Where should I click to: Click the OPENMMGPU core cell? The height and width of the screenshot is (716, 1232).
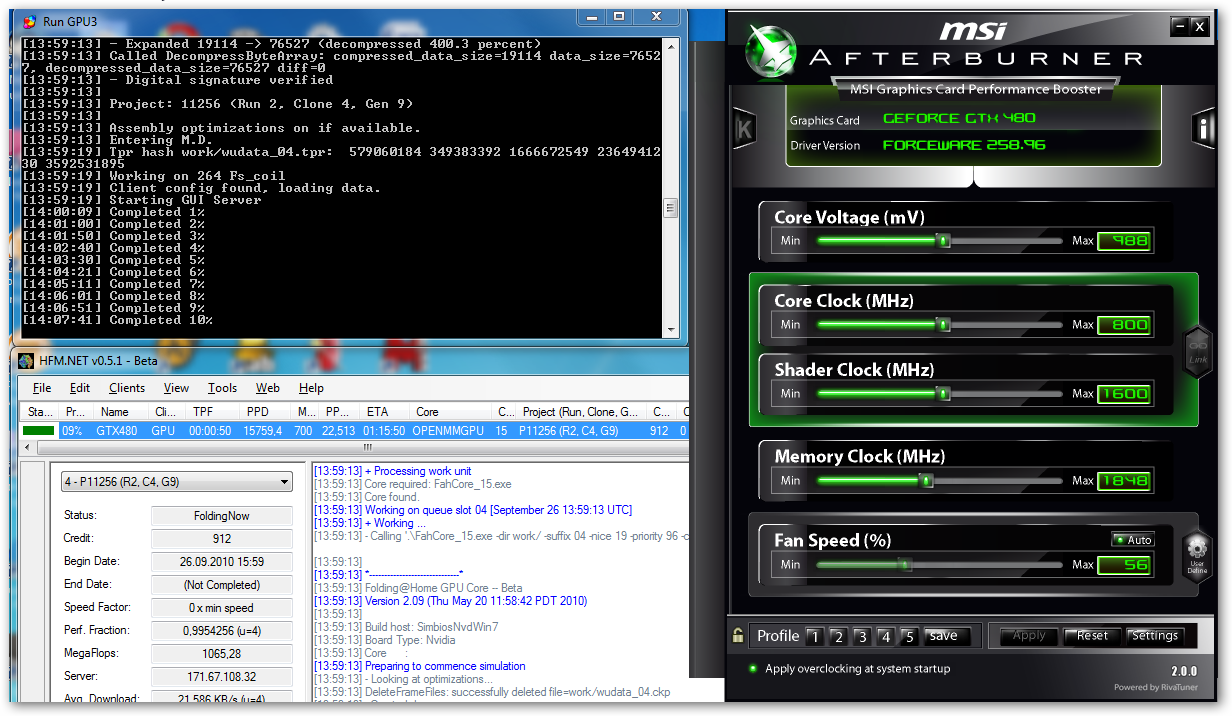point(452,431)
